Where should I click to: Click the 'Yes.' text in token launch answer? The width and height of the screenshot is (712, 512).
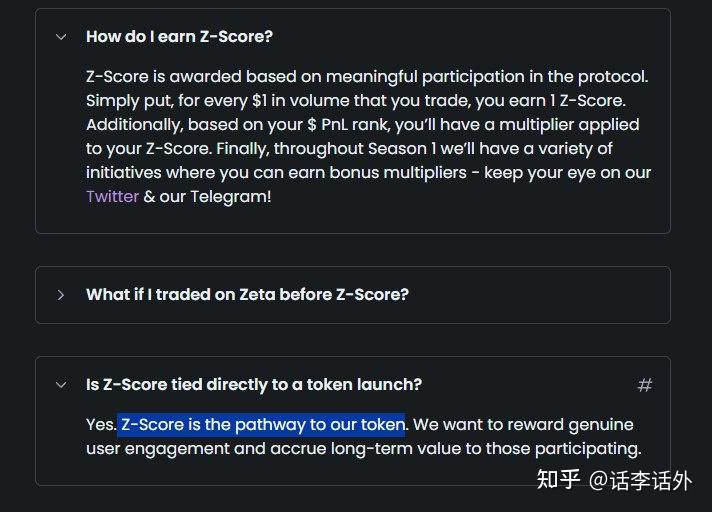(x=101, y=425)
